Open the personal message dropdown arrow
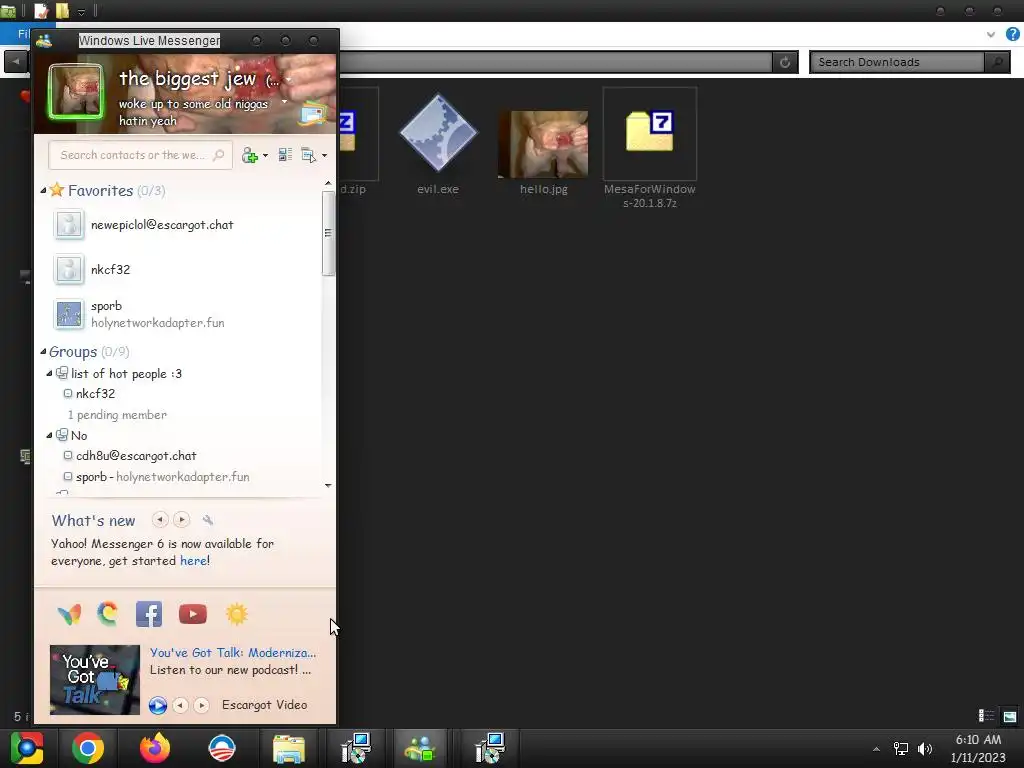Screen dimensions: 1024x768 click(284, 101)
